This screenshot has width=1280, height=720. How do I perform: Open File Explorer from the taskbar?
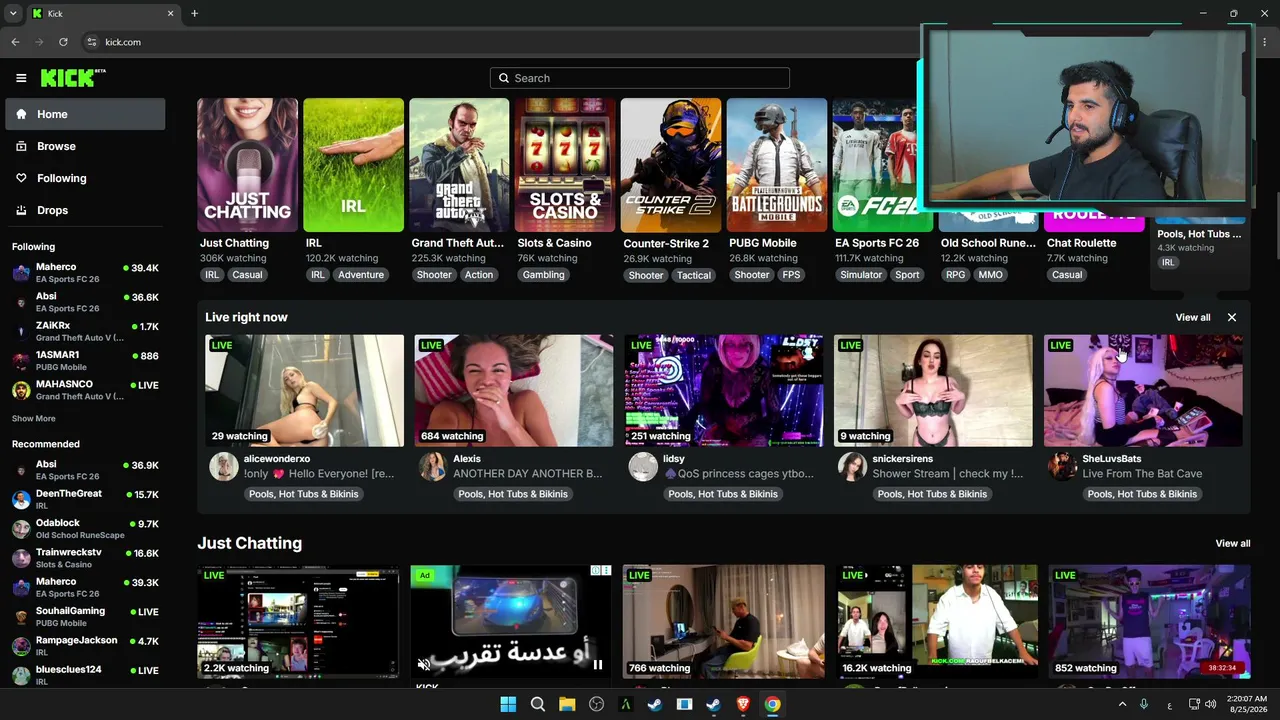pos(567,704)
